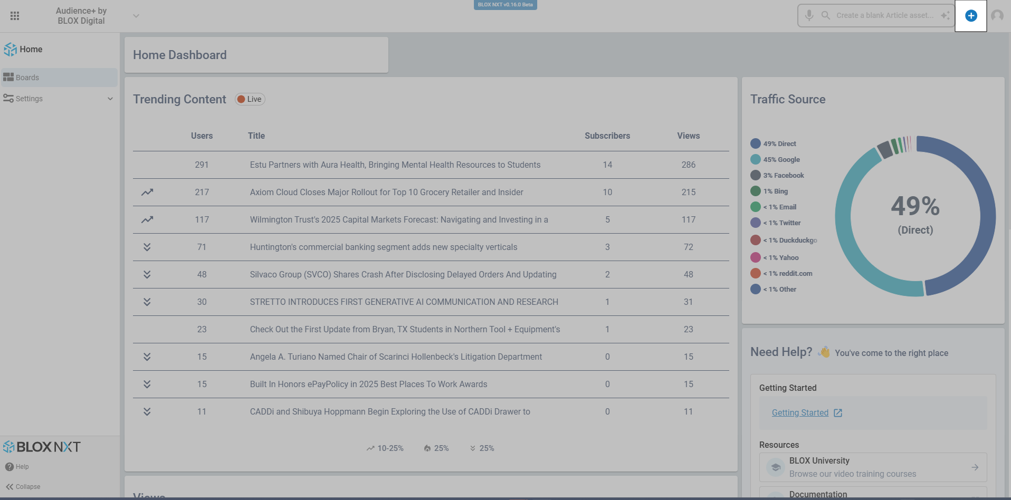Activate the microphone voice search icon
1011x500 pixels.
pyautogui.click(x=809, y=16)
